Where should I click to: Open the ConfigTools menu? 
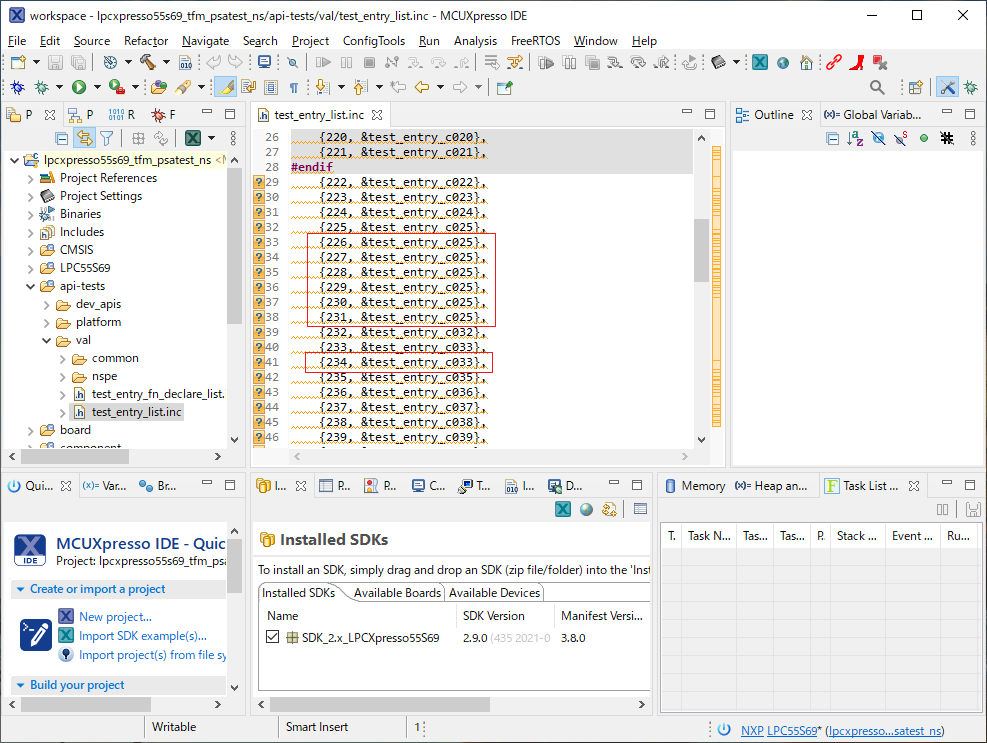tap(373, 40)
